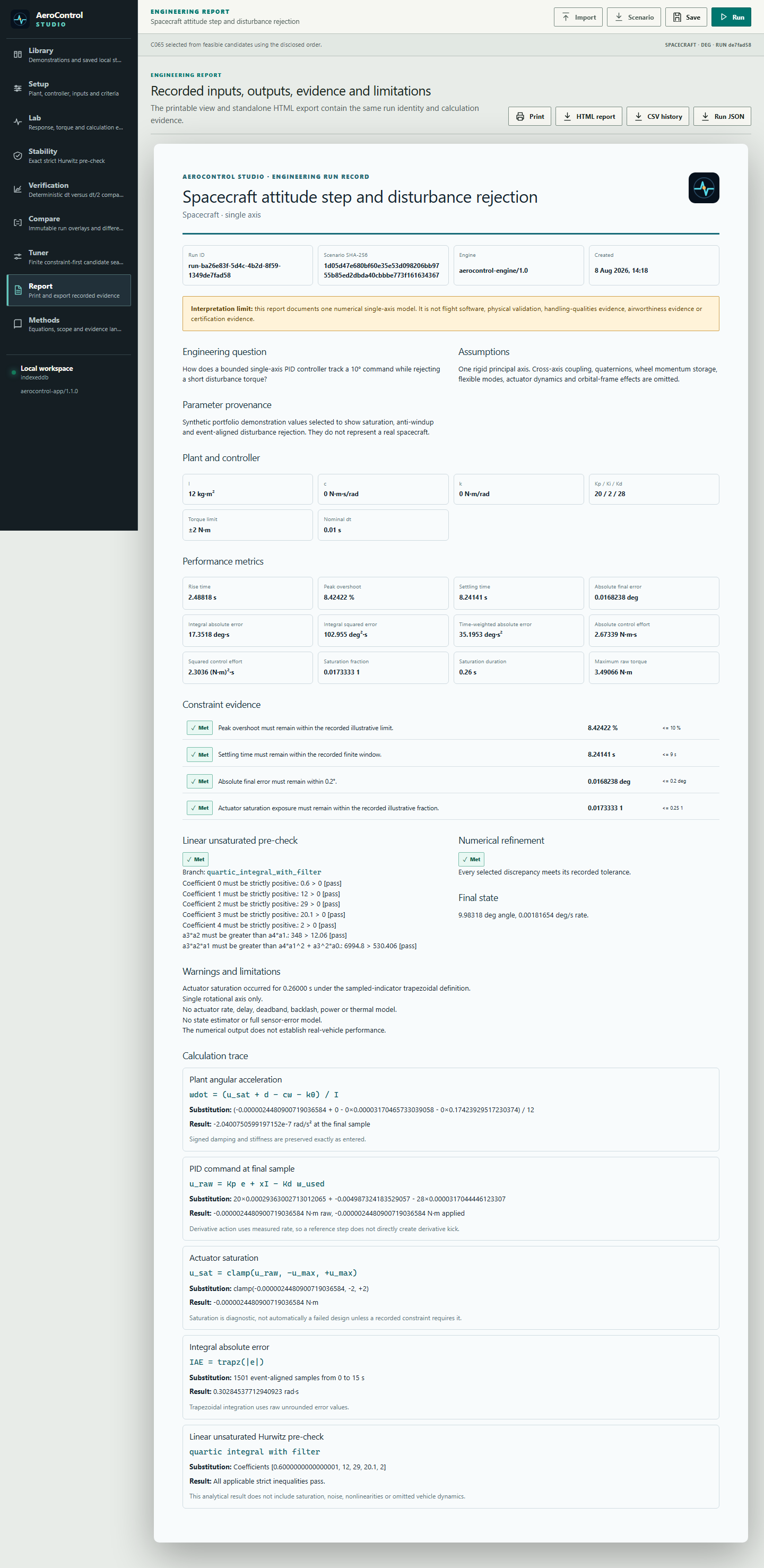Screen dimensions: 764x1568
Task: Click the Scenario SHA-256 hash value
Action: click(381, 270)
